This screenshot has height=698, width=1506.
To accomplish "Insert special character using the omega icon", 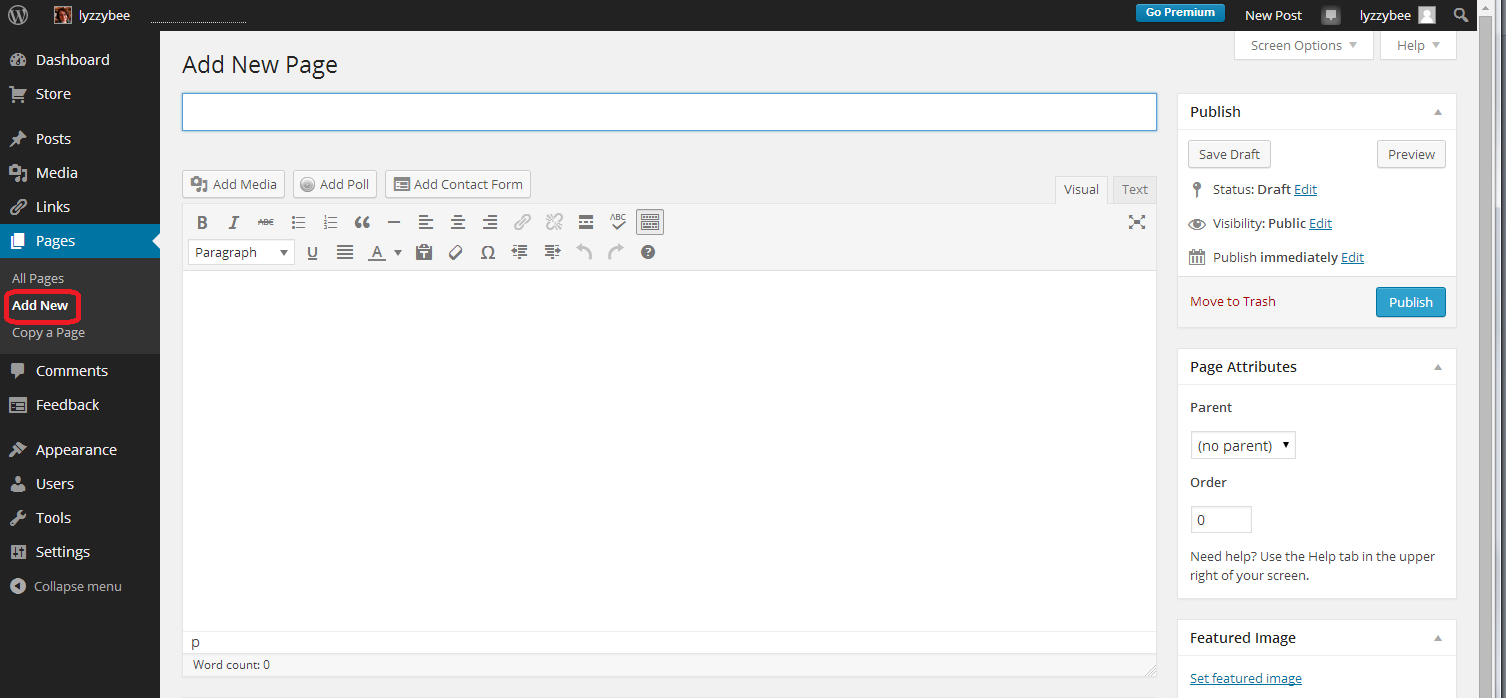I will click(488, 253).
